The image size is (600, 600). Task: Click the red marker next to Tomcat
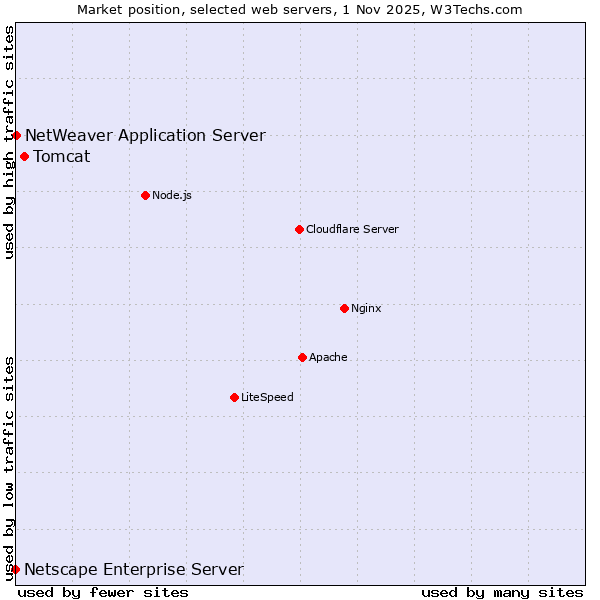coord(25,156)
